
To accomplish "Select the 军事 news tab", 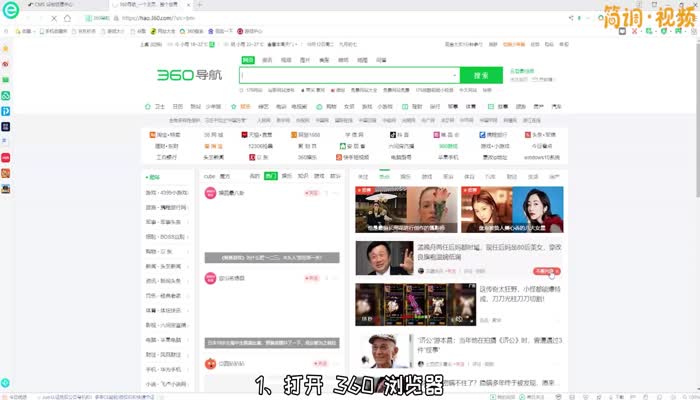I will [448, 177].
